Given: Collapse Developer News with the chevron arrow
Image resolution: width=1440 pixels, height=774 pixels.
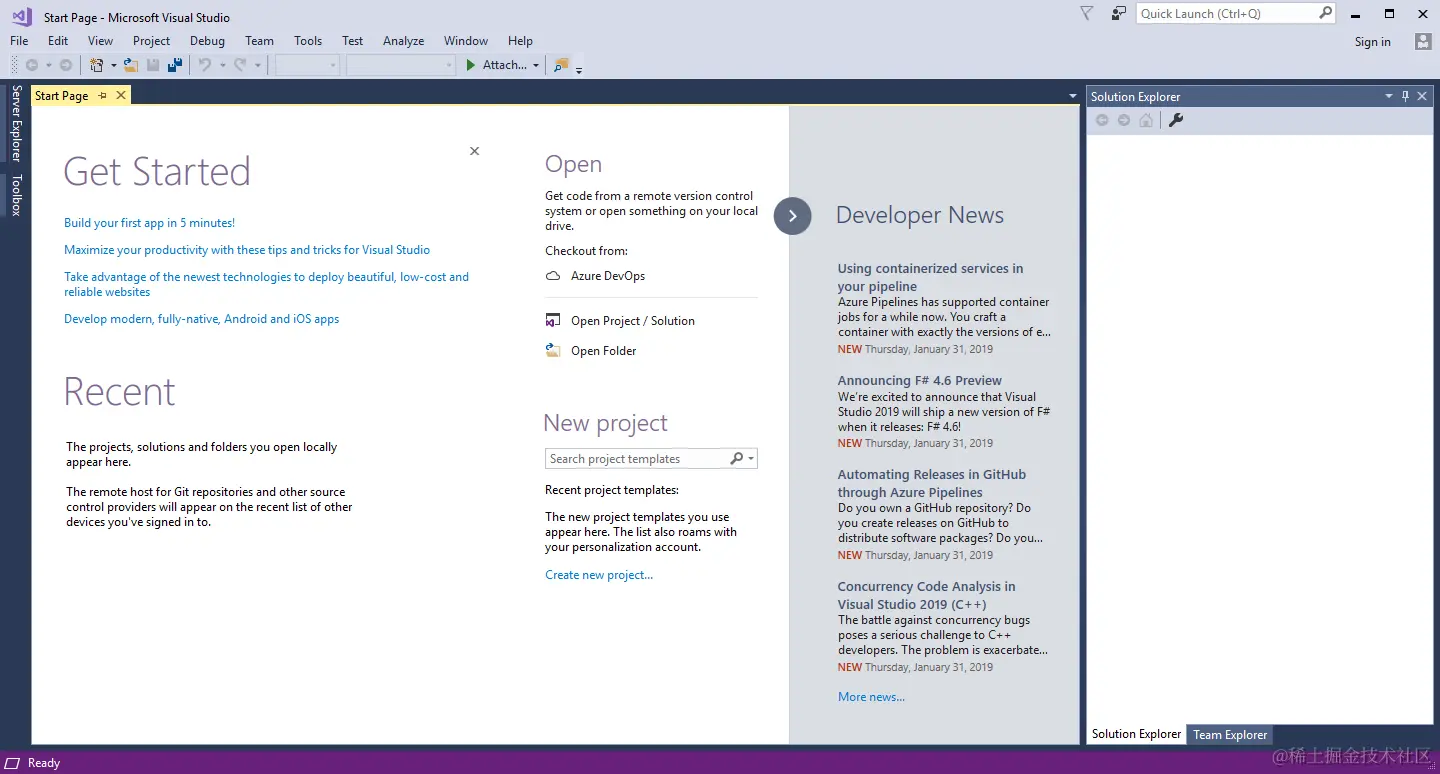Looking at the screenshot, I should 792,216.
